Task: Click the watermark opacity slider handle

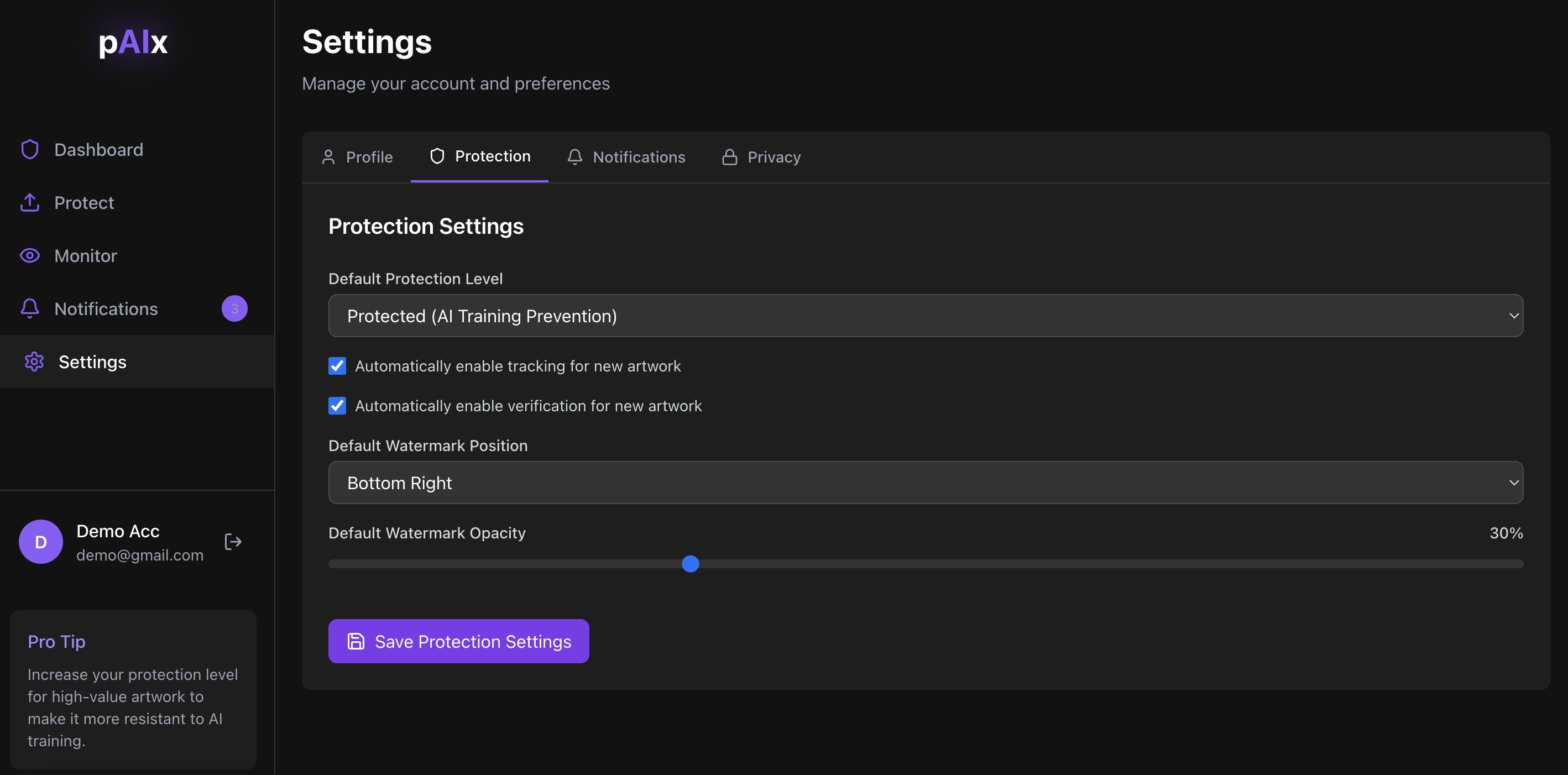Action: (x=690, y=564)
